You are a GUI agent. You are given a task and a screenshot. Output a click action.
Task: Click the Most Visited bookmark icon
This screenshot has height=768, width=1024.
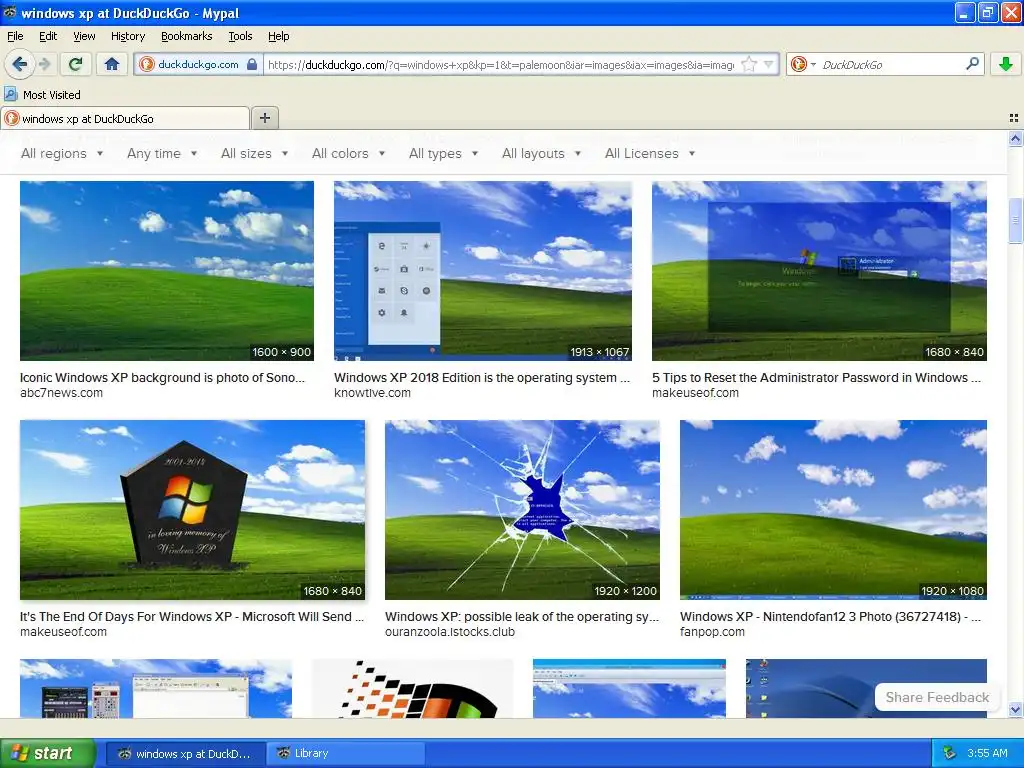click(x=10, y=94)
